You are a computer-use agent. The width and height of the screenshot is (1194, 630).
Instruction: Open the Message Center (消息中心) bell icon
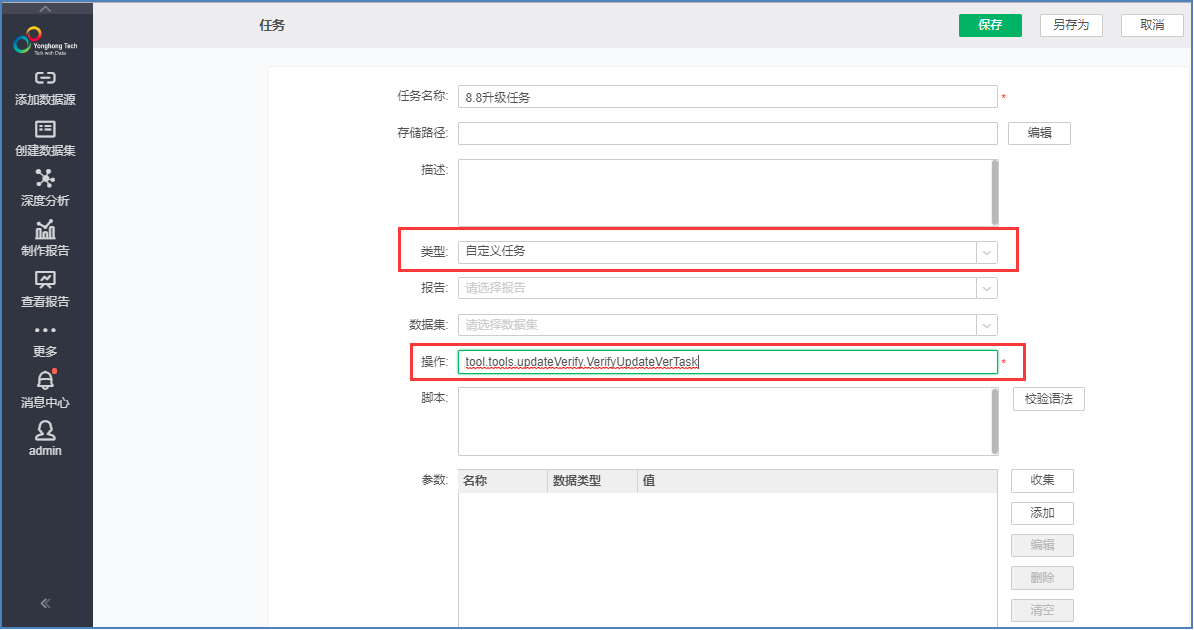45,381
